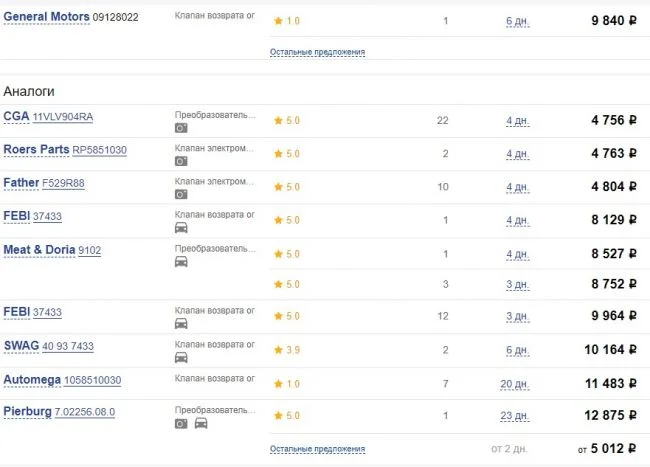650x467 pixels.
Task: Select the 12 875 ₽ Pierburg price
Action: [x=600, y=416]
